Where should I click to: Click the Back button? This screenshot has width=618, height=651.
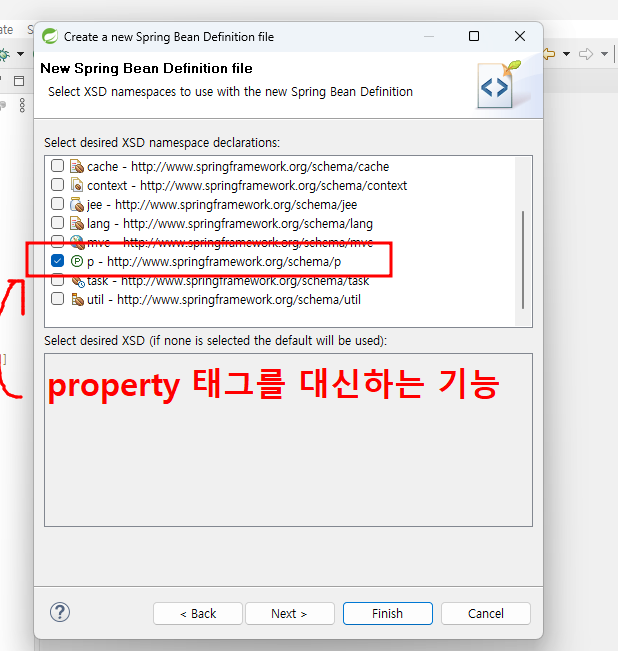[198, 614]
